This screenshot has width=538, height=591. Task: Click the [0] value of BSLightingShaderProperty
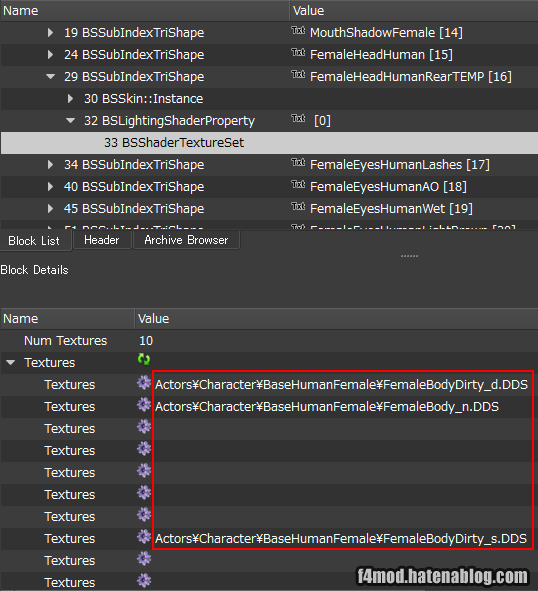(x=322, y=121)
